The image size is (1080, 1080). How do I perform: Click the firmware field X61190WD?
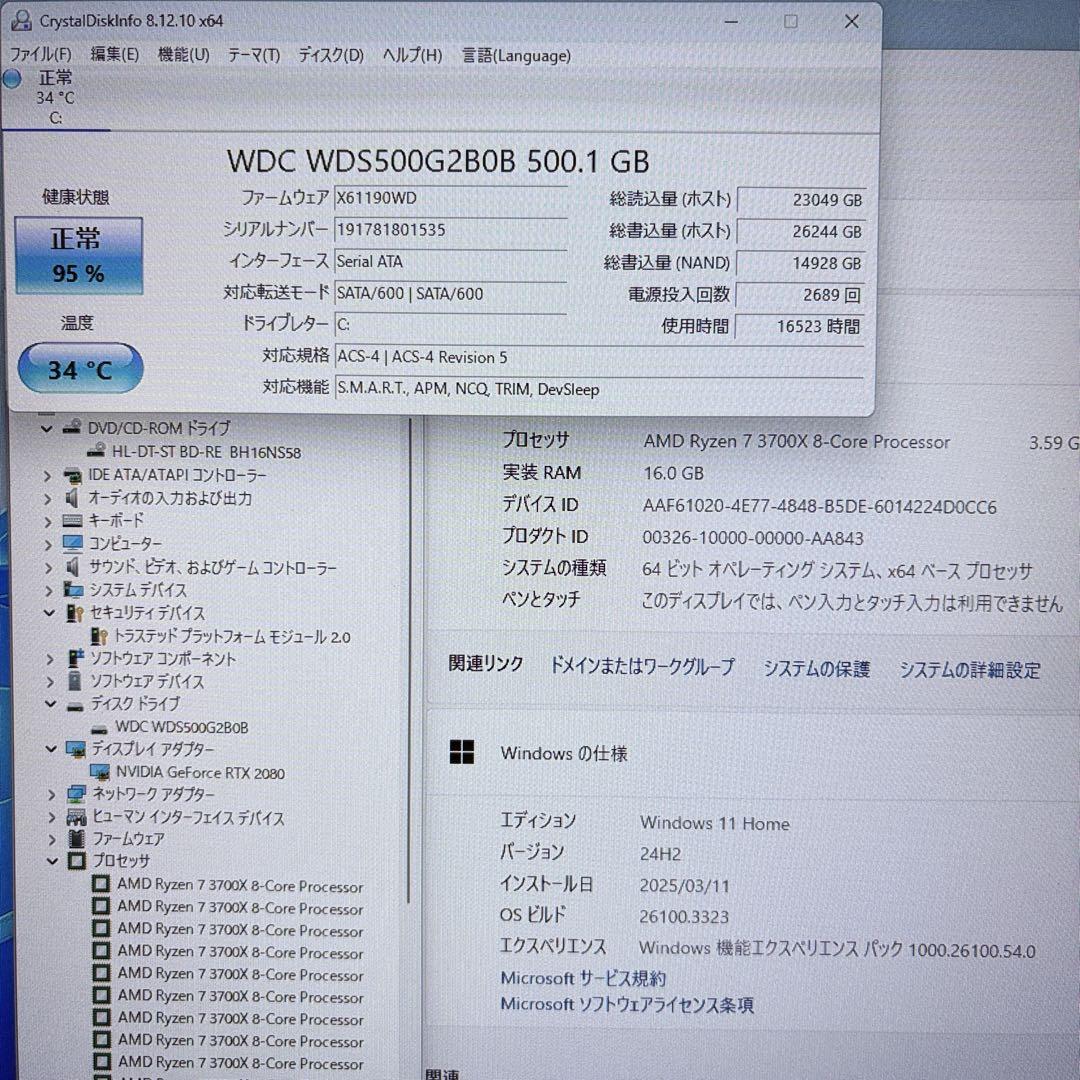pyautogui.click(x=450, y=198)
